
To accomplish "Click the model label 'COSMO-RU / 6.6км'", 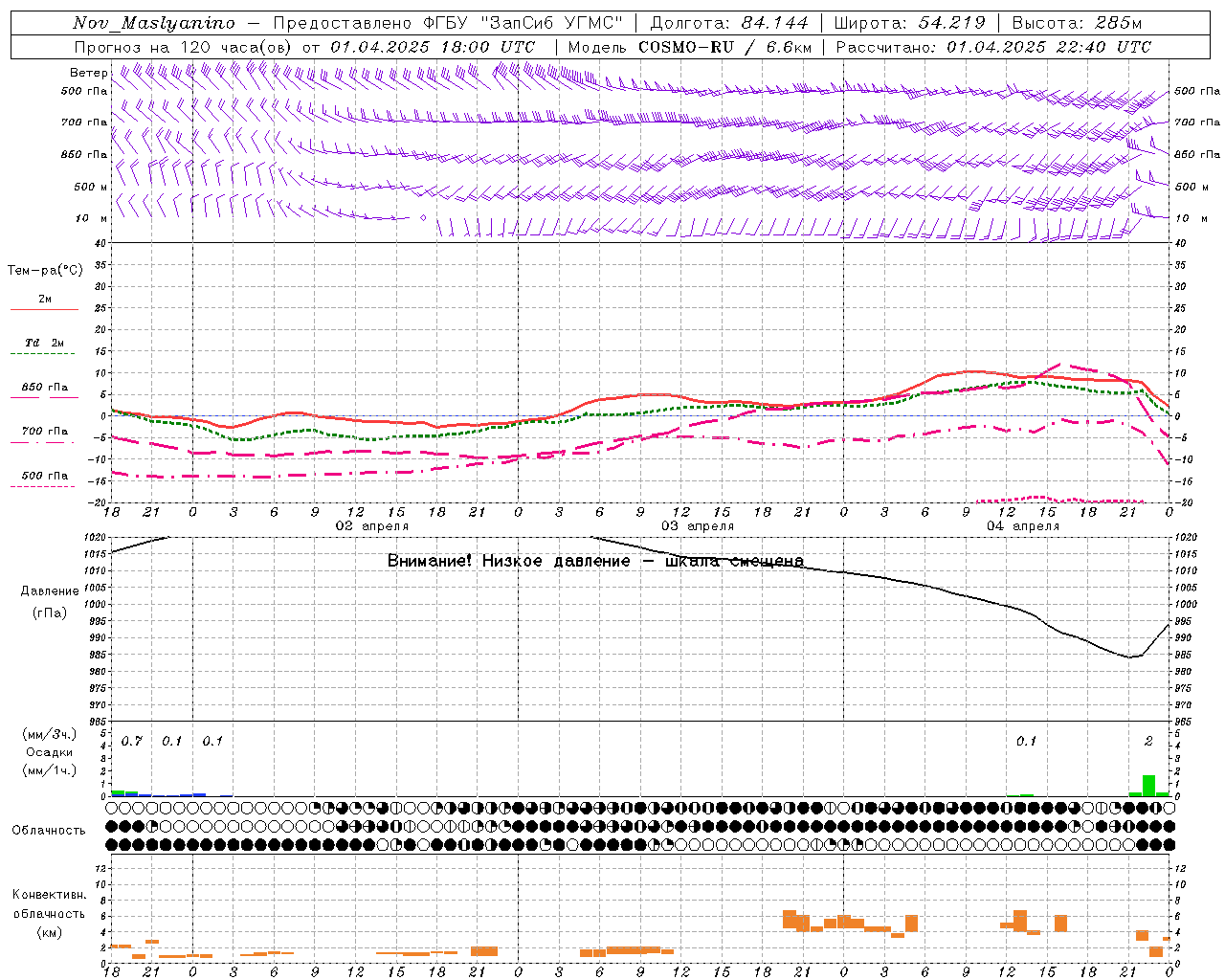I will [x=724, y=47].
